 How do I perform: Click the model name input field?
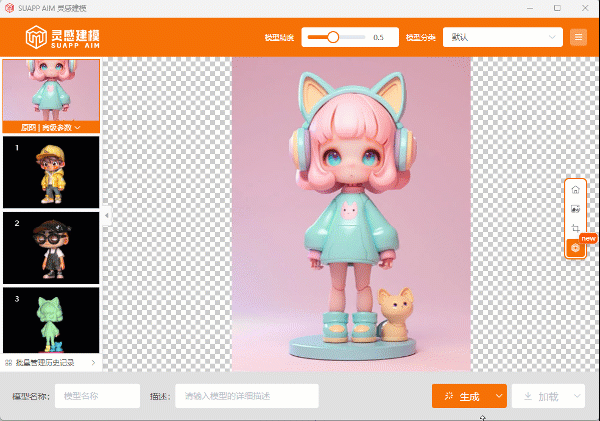point(97,396)
